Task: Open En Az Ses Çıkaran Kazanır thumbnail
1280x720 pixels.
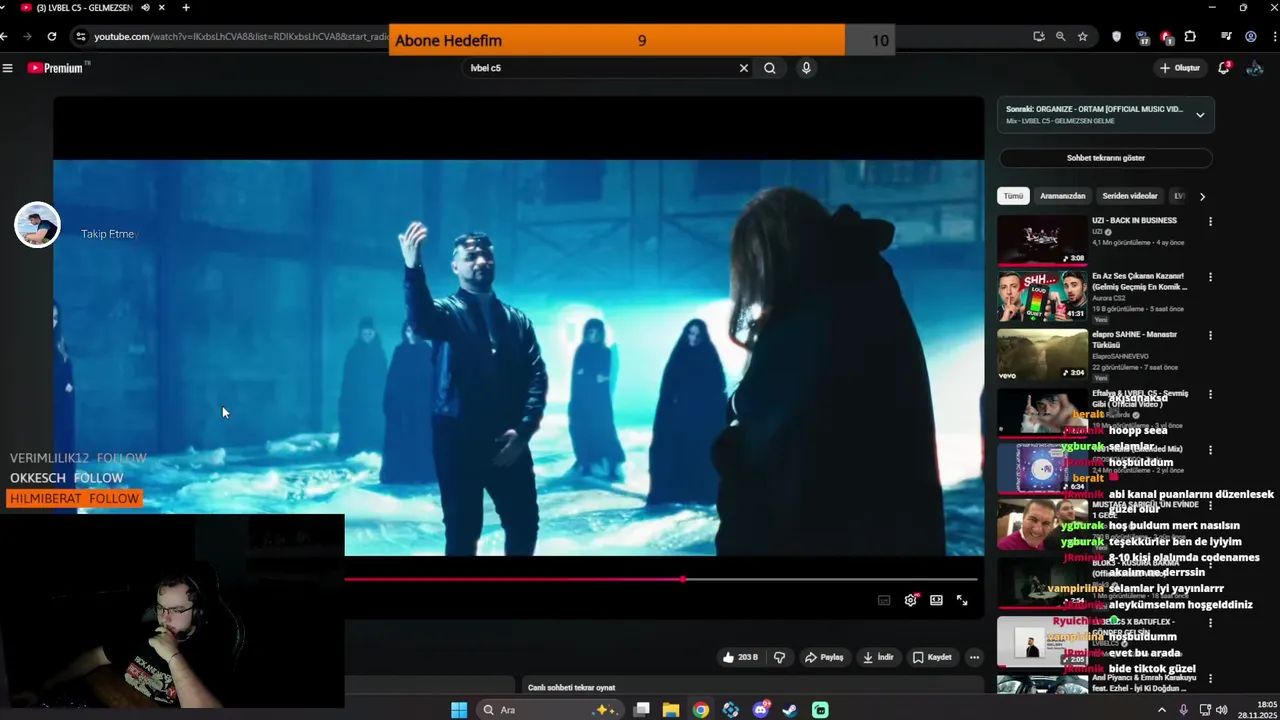Action: (1042, 296)
